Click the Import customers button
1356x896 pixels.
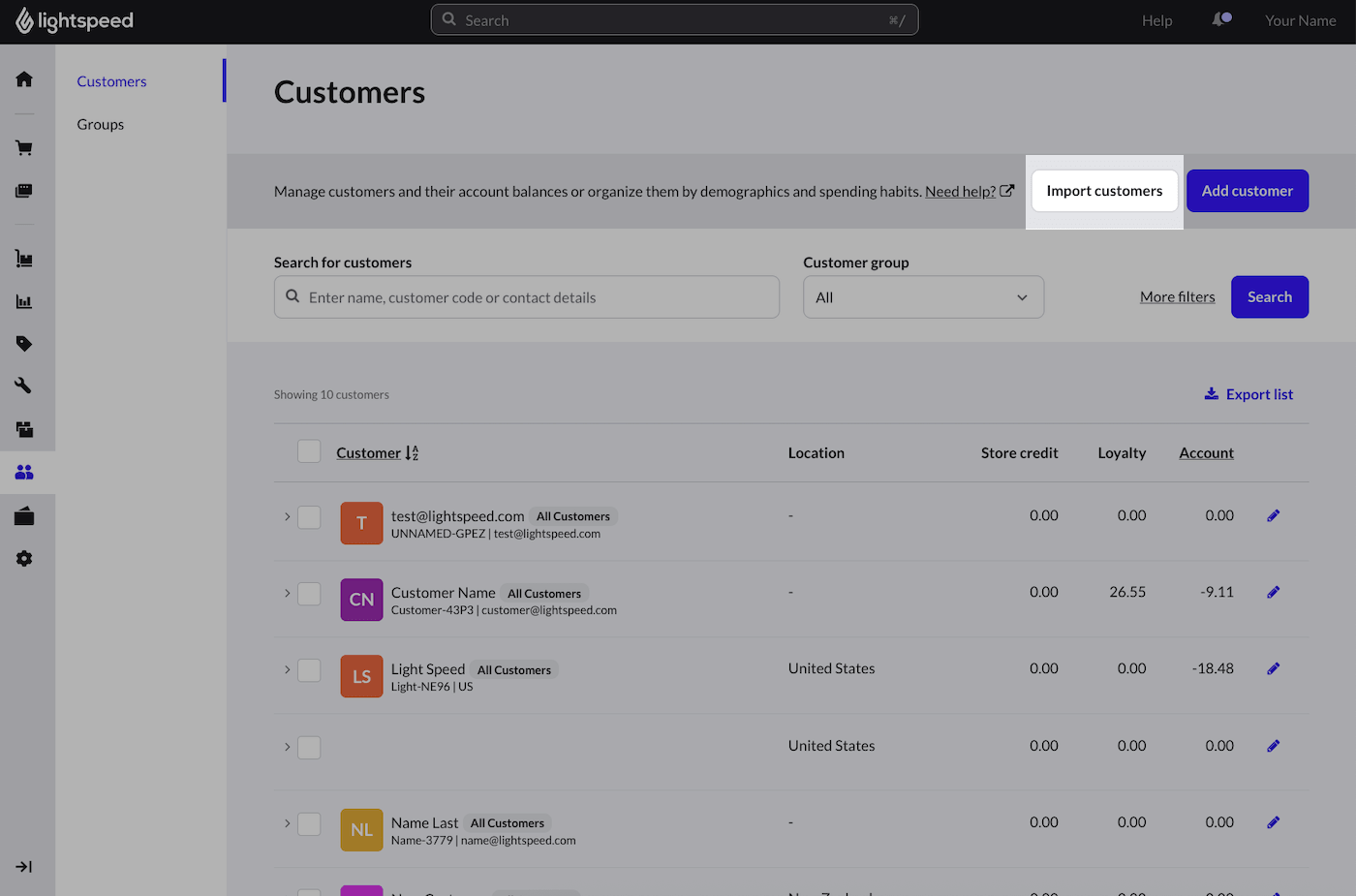coord(1104,191)
